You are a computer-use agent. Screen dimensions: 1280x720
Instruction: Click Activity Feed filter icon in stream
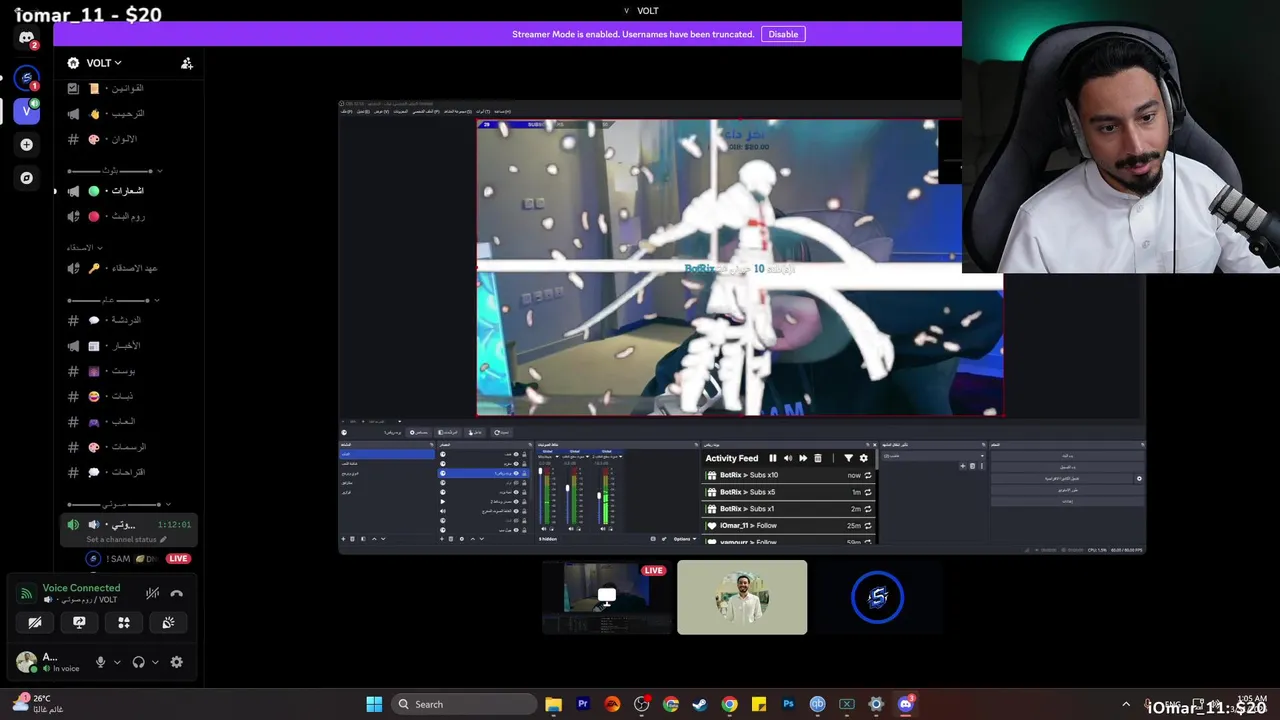pyautogui.click(x=848, y=458)
